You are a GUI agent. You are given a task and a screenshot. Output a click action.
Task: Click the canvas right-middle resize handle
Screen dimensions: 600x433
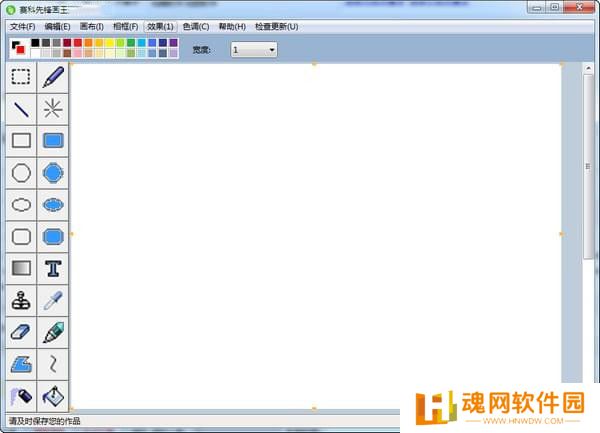coord(561,234)
